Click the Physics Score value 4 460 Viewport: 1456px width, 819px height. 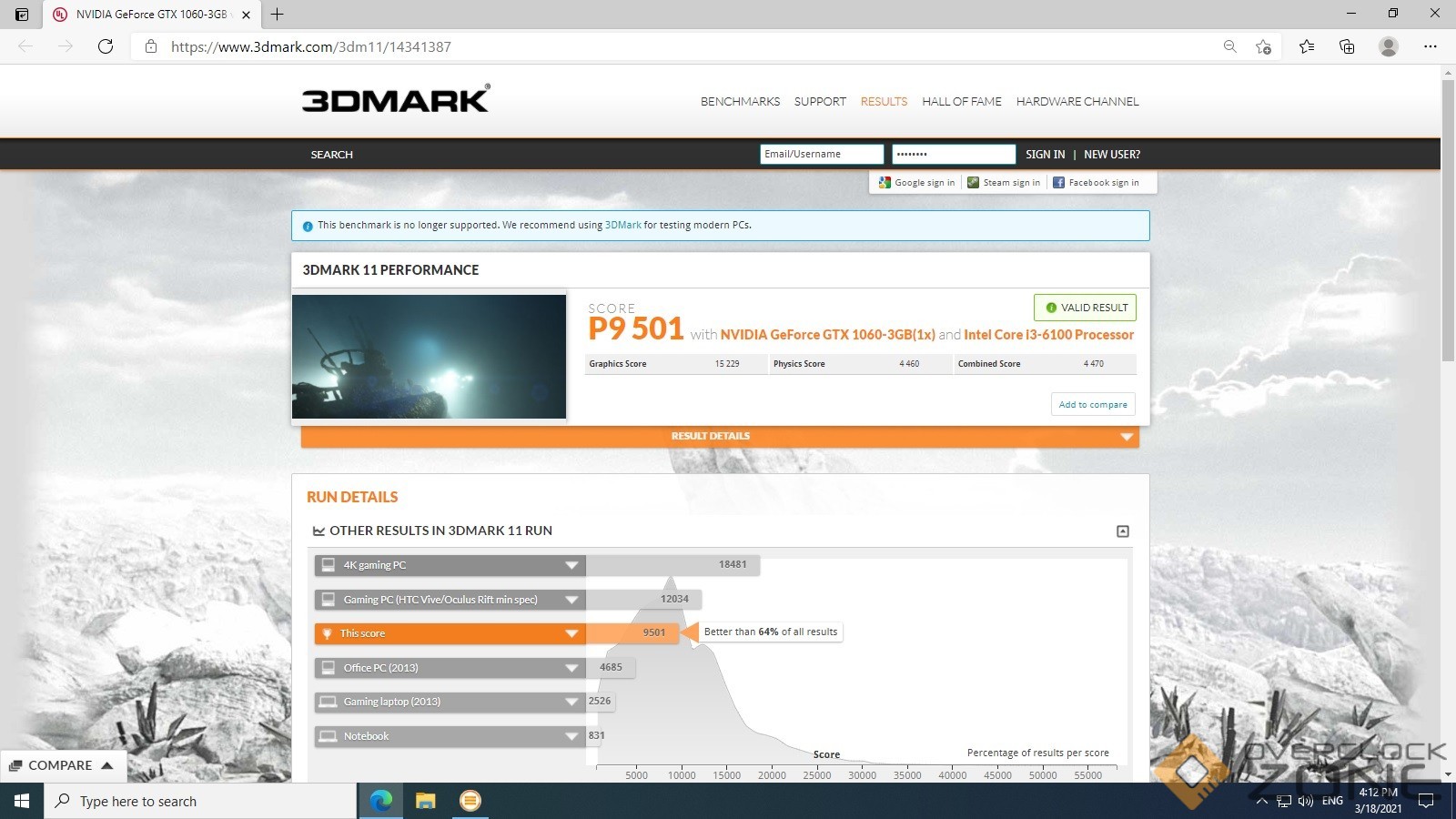click(909, 364)
